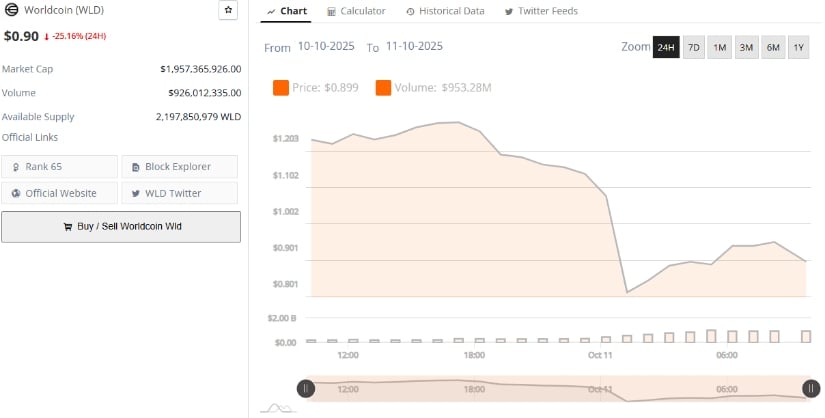
Task: Select the Chart tab
Action: 287,11
